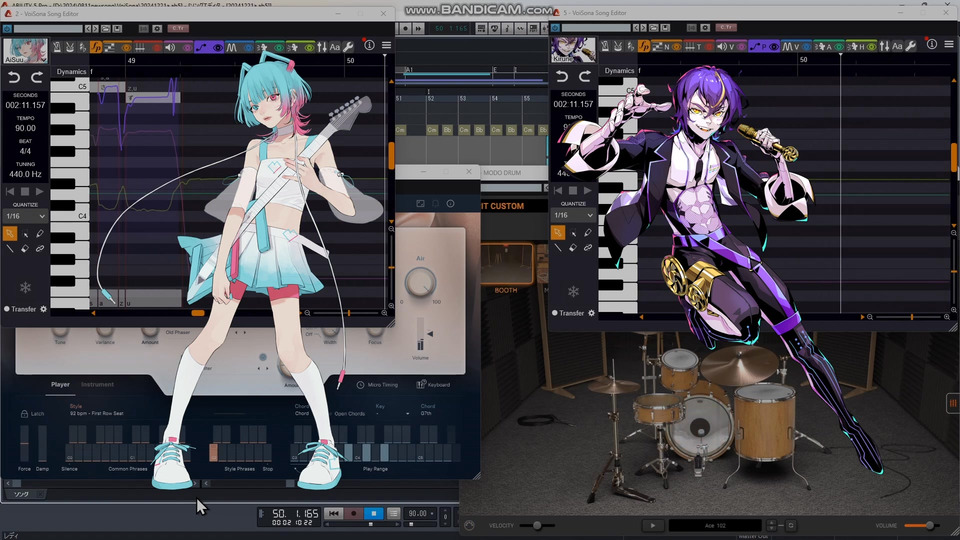Click horizontal scroll thumb in AiSuu editor

coord(198,313)
